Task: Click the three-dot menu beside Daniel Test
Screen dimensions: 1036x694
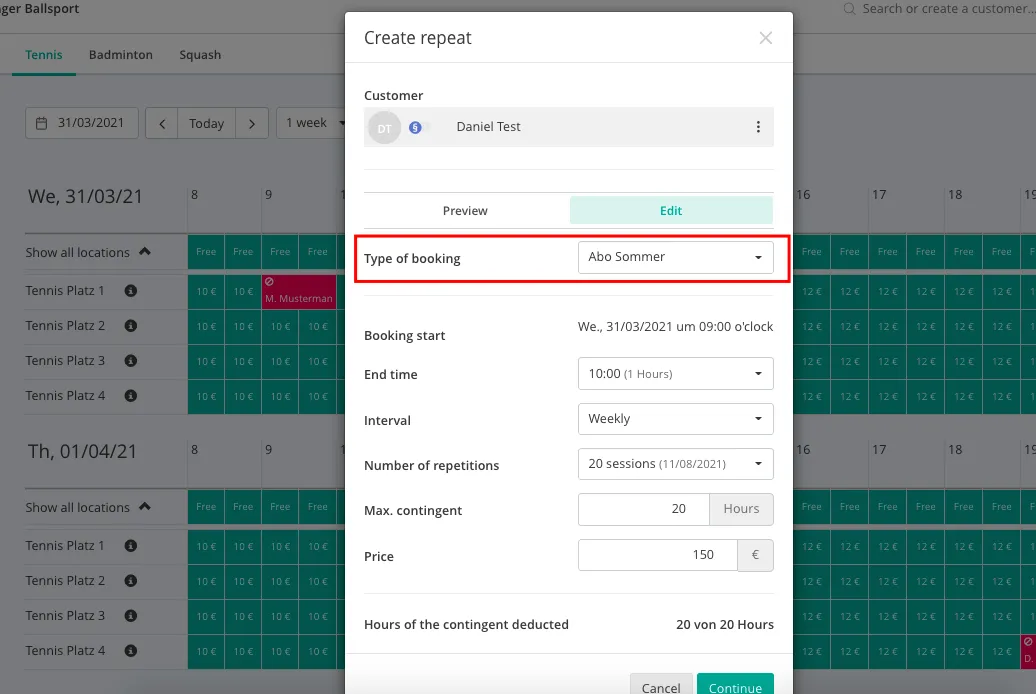Action: pos(758,127)
